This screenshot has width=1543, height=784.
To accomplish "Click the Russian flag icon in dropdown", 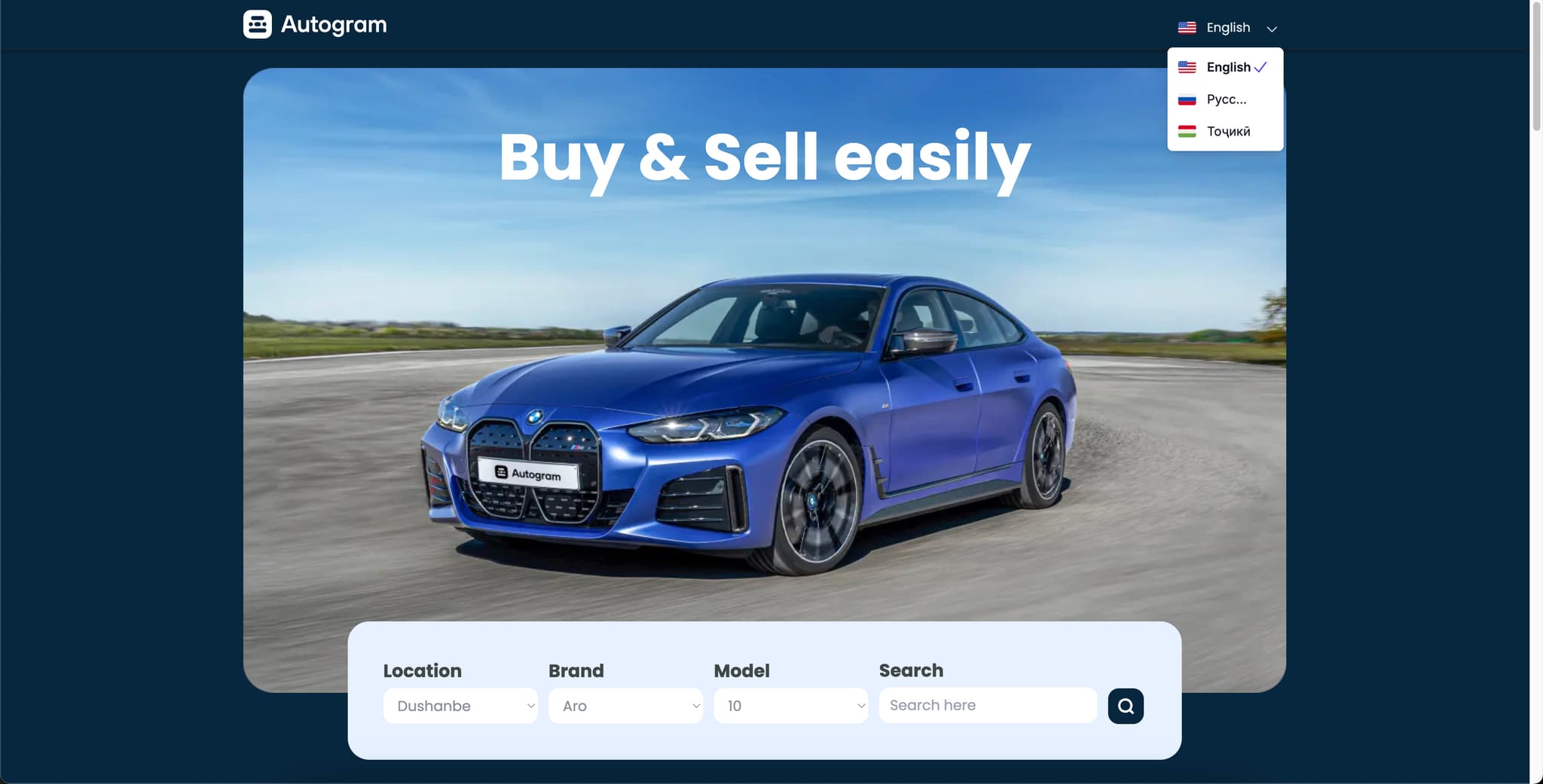I will point(1187,99).
